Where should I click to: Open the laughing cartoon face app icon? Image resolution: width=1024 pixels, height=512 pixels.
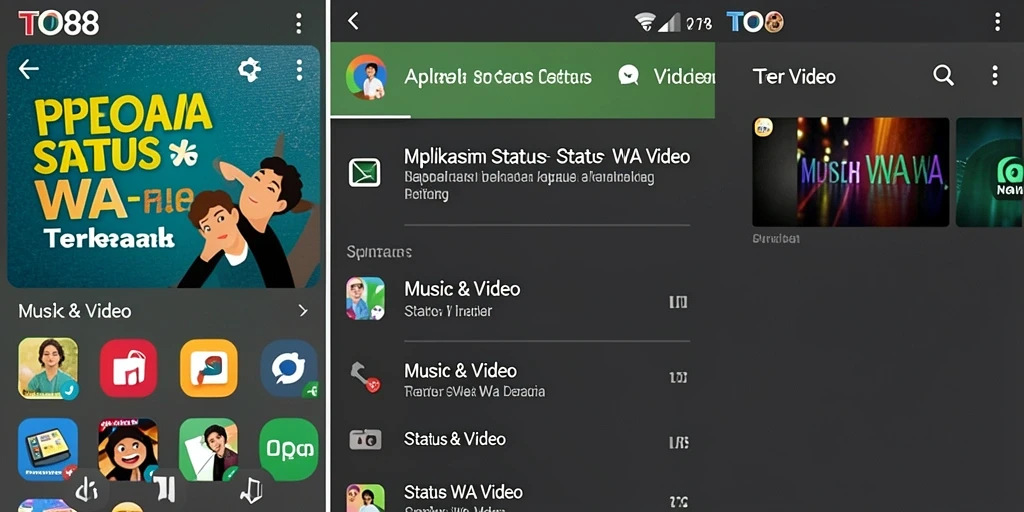click(x=128, y=449)
